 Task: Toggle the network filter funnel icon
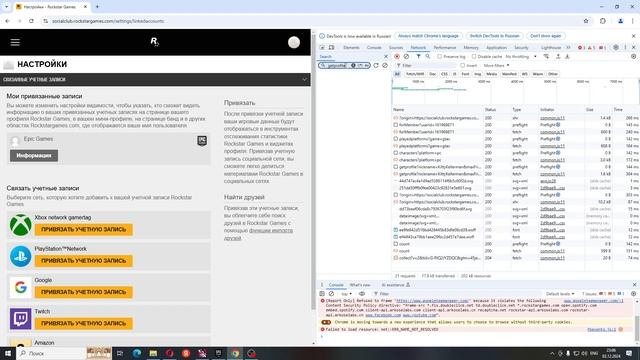[x=418, y=57]
